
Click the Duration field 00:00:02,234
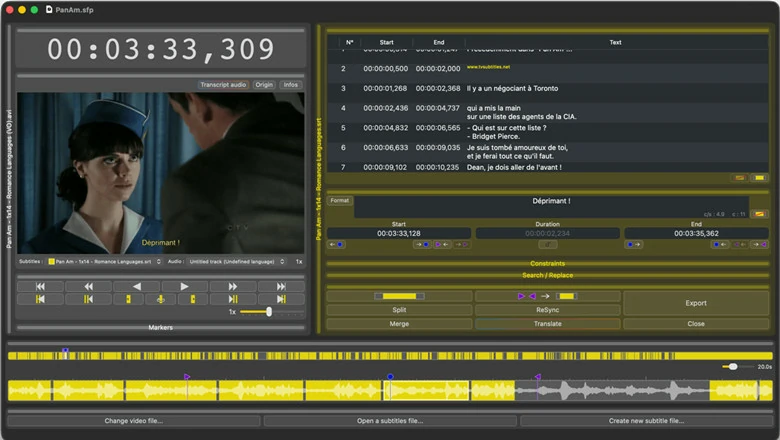pyautogui.click(x=547, y=233)
